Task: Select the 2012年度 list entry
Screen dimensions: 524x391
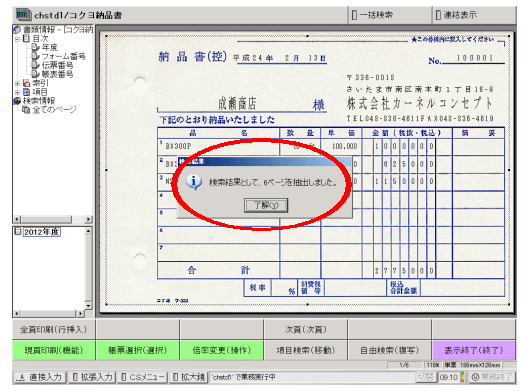Action: (41, 232)
